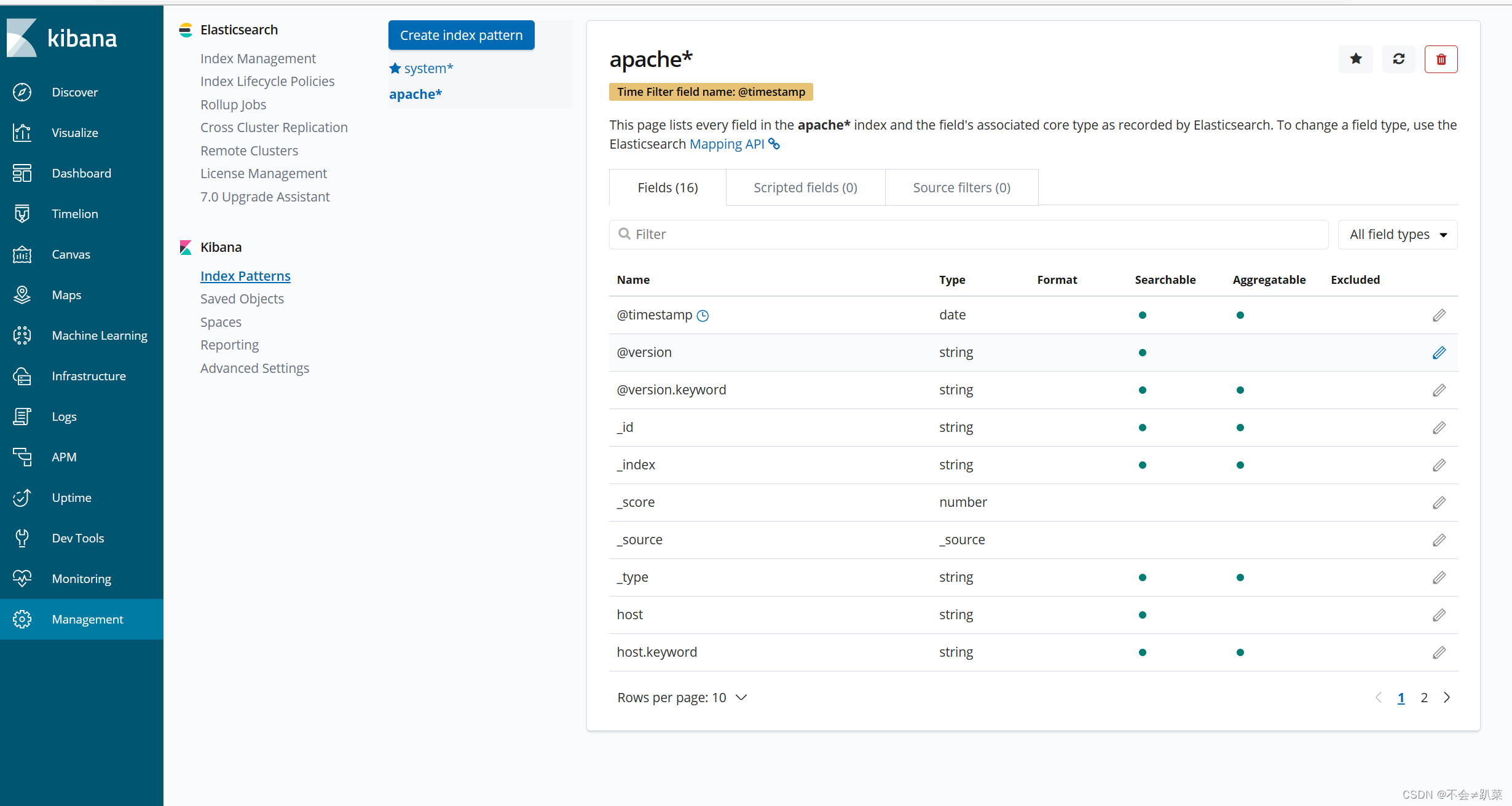This screenshot has height=806, width=1512.
Task: Open Infrastructure icon in sidebar
Action: (22, 376)
